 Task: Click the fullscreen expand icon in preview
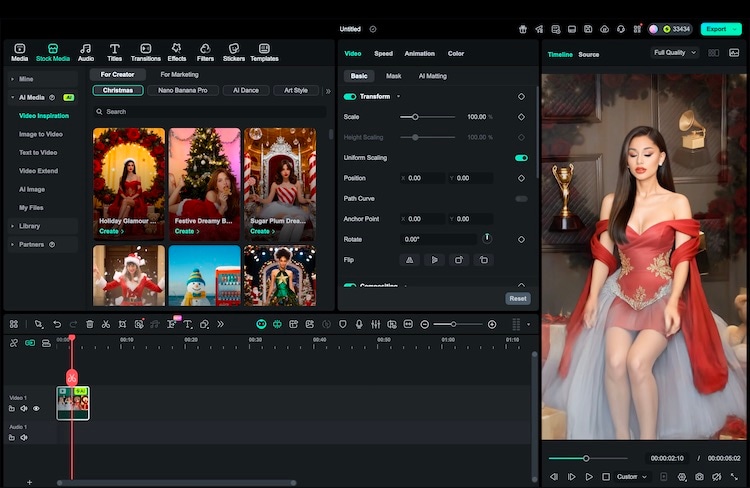[734, 477]
